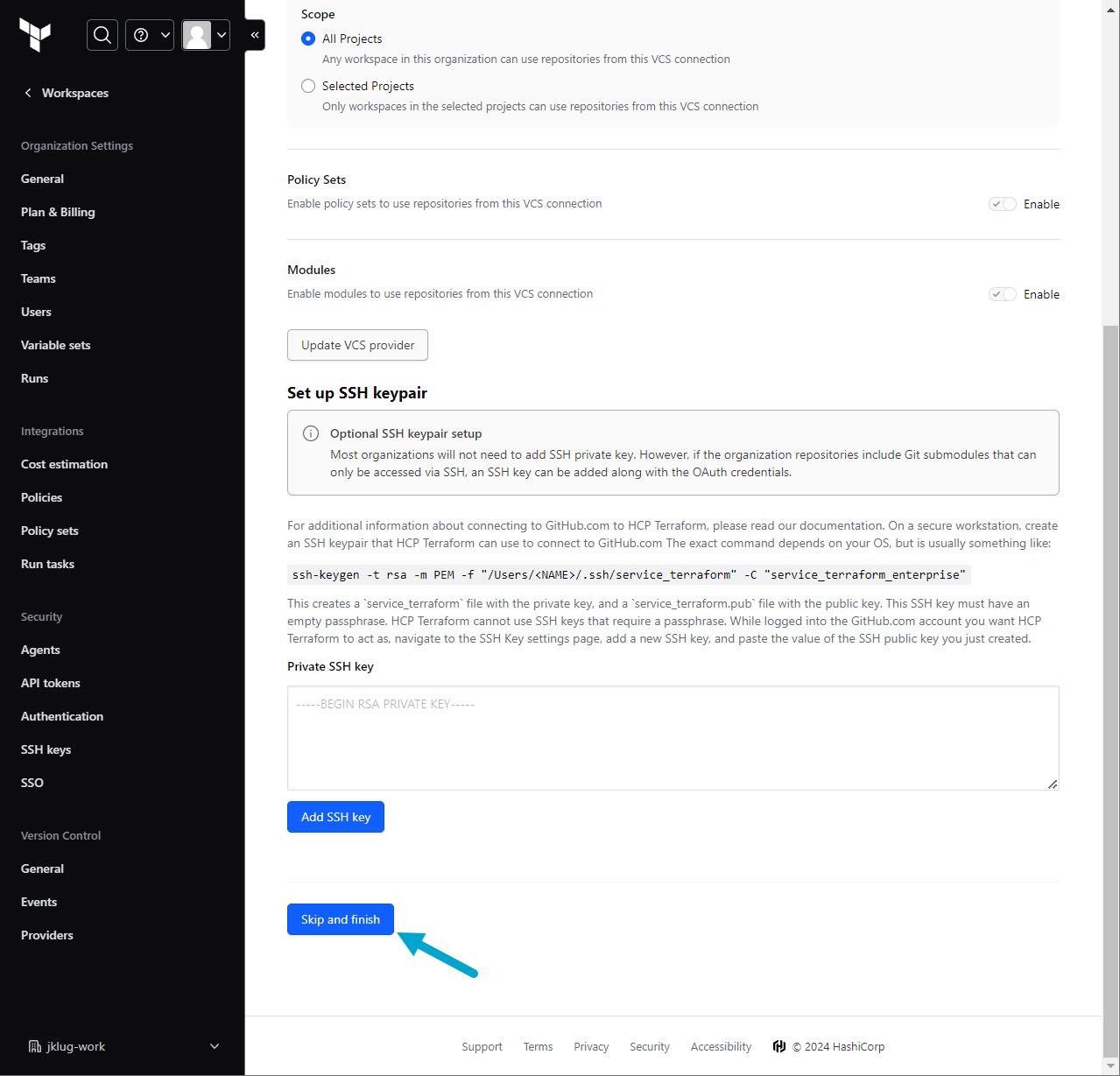The width and height of the screenshot is (1120, 1076).
Task: Select the All Projects scope option
Action: [x=308, y=39]
